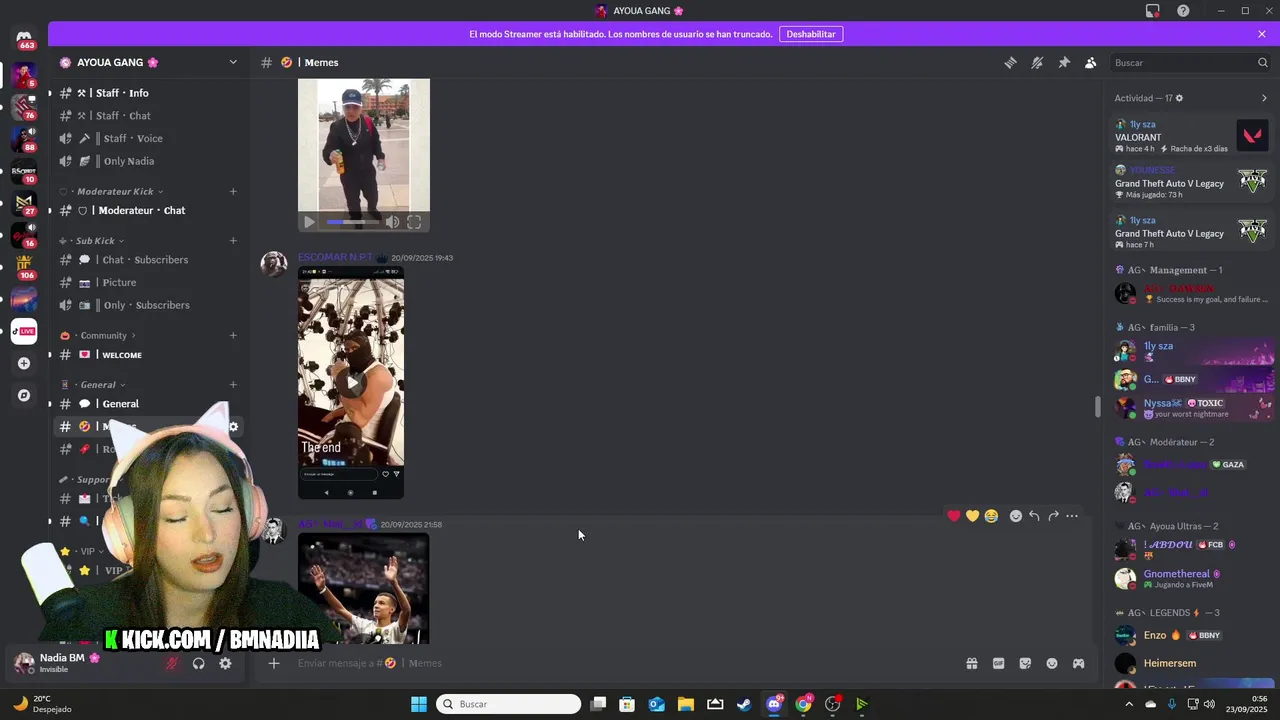The image size is (1280, 720).
Task: Open the gift icon in message bar
Action: (x=971, y=663)
